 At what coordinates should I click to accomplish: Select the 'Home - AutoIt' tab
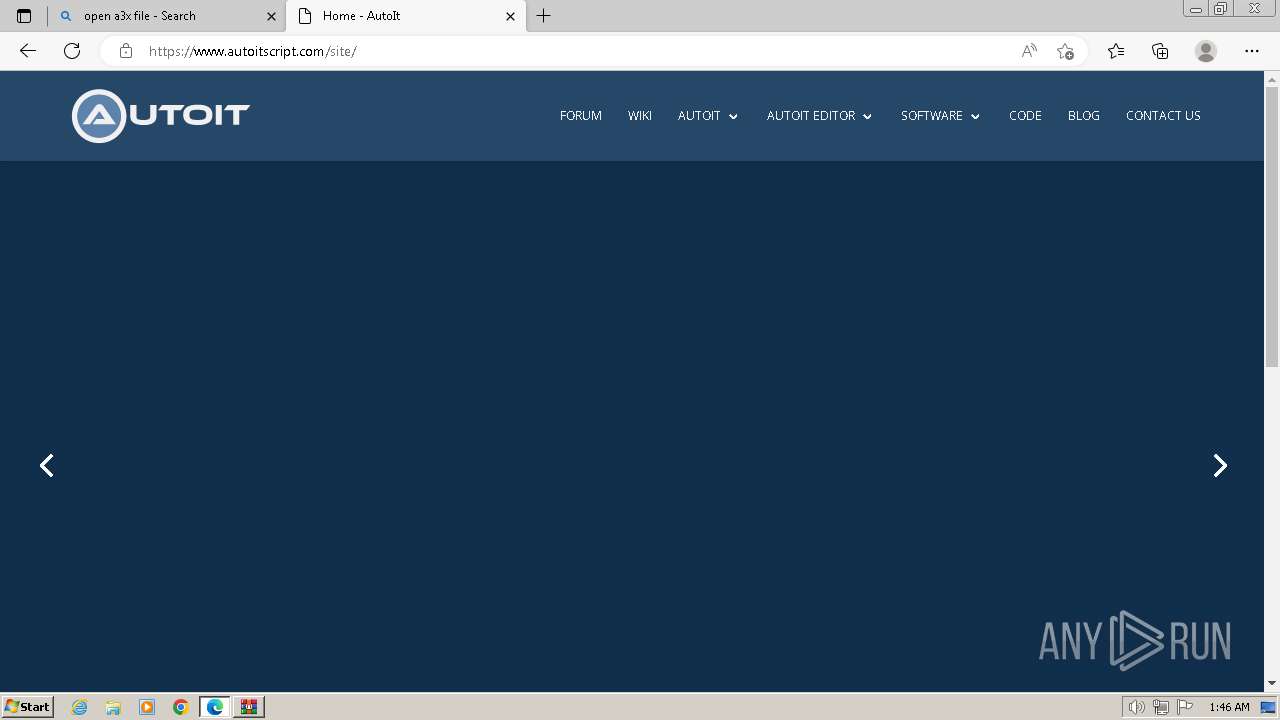coord(406,16)
